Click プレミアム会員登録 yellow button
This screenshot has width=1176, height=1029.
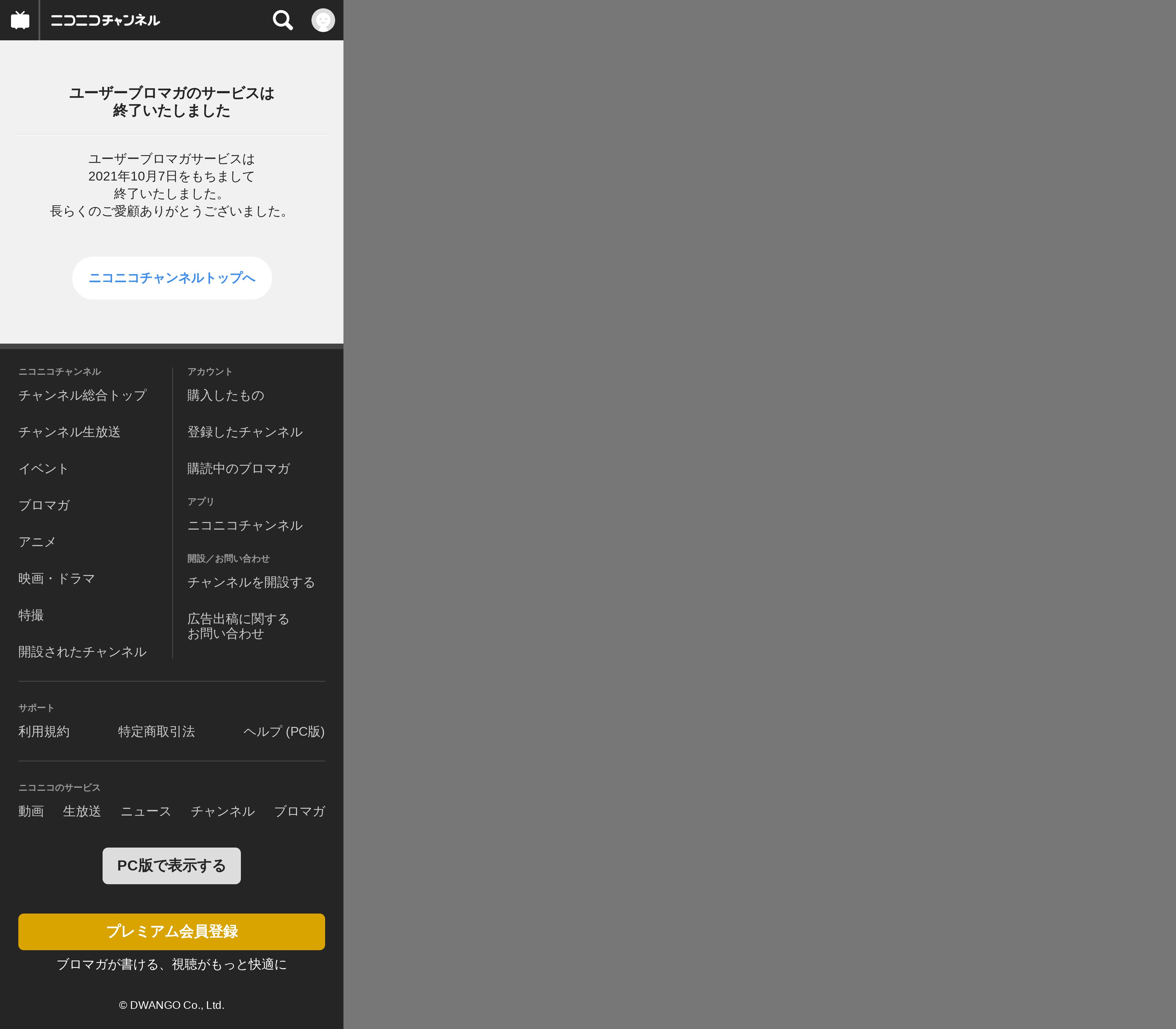click(x=172, y=931)
